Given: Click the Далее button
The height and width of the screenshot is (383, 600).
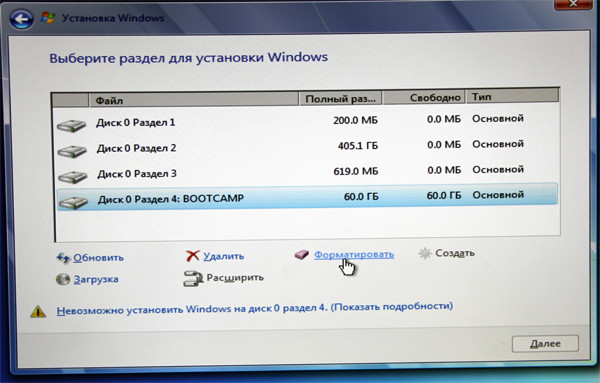Looking at the screenshot, I should coord(545,344).
